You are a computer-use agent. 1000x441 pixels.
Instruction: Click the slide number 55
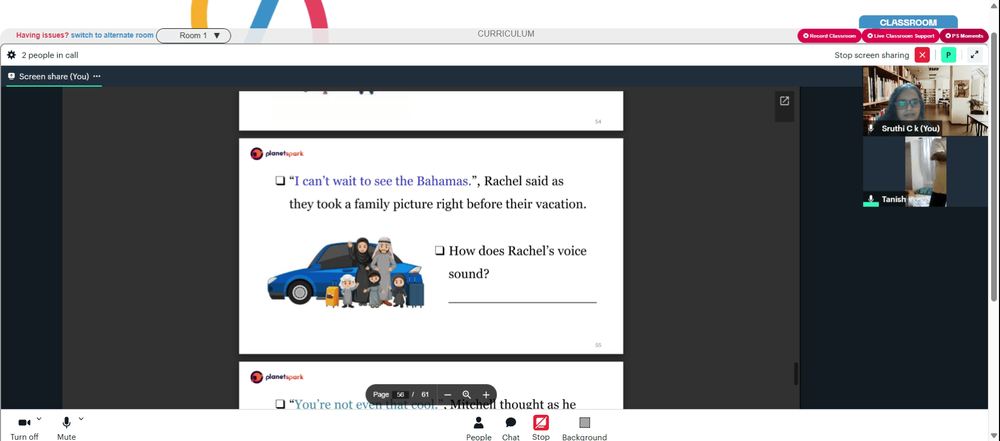click(598, 345)
